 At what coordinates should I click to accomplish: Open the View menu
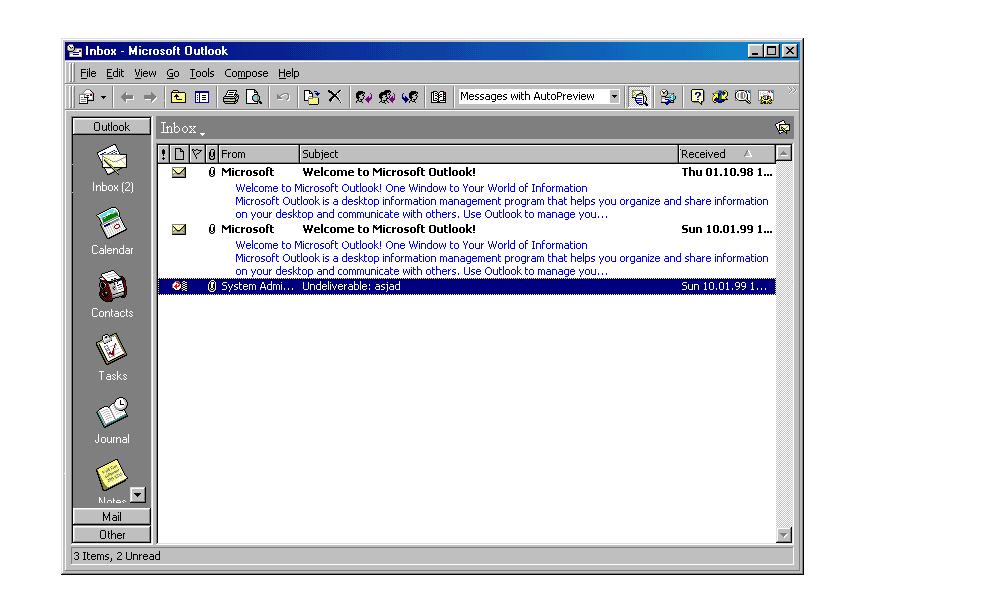point(145,73)
